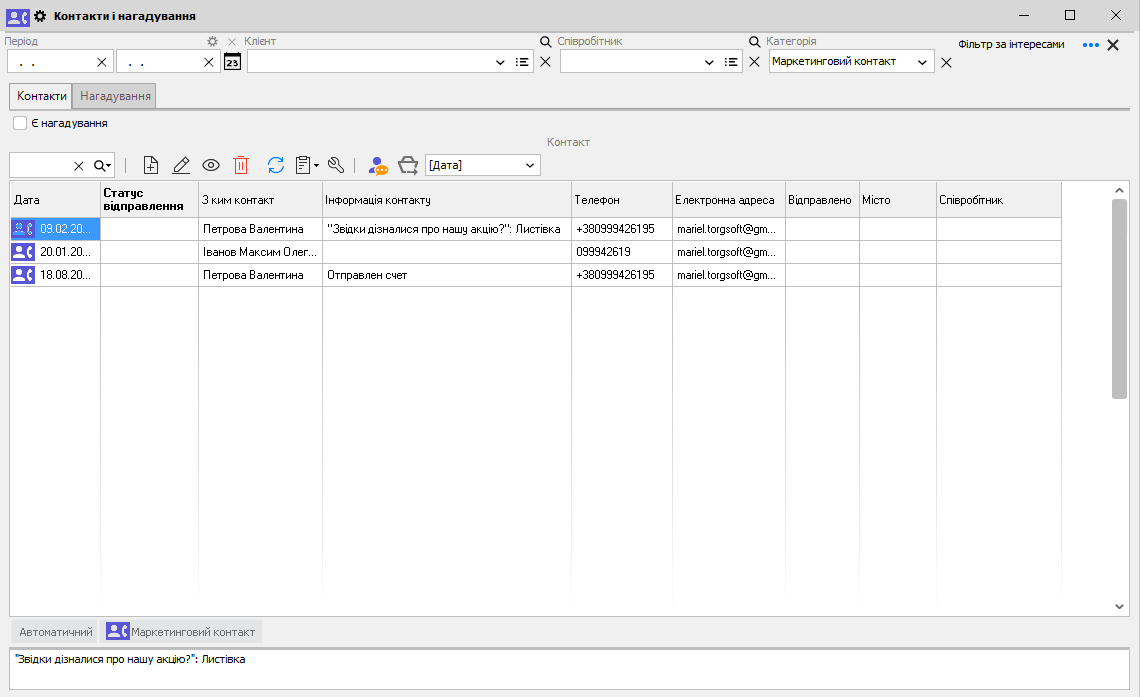
Task: Click the pencil edit contact icon
Action: pos(181,165)
